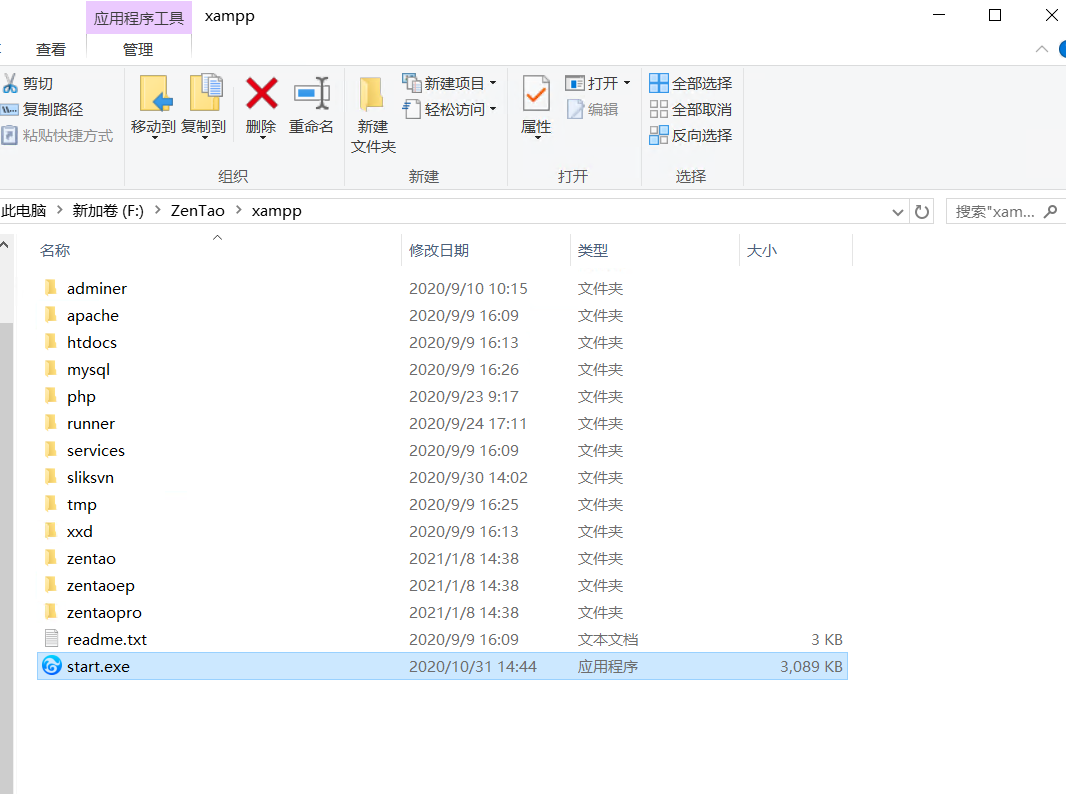The image size is (1066, 794).
Task: Expand chevron after ZenTao breadcrumb
Action: tap(239, 210)
